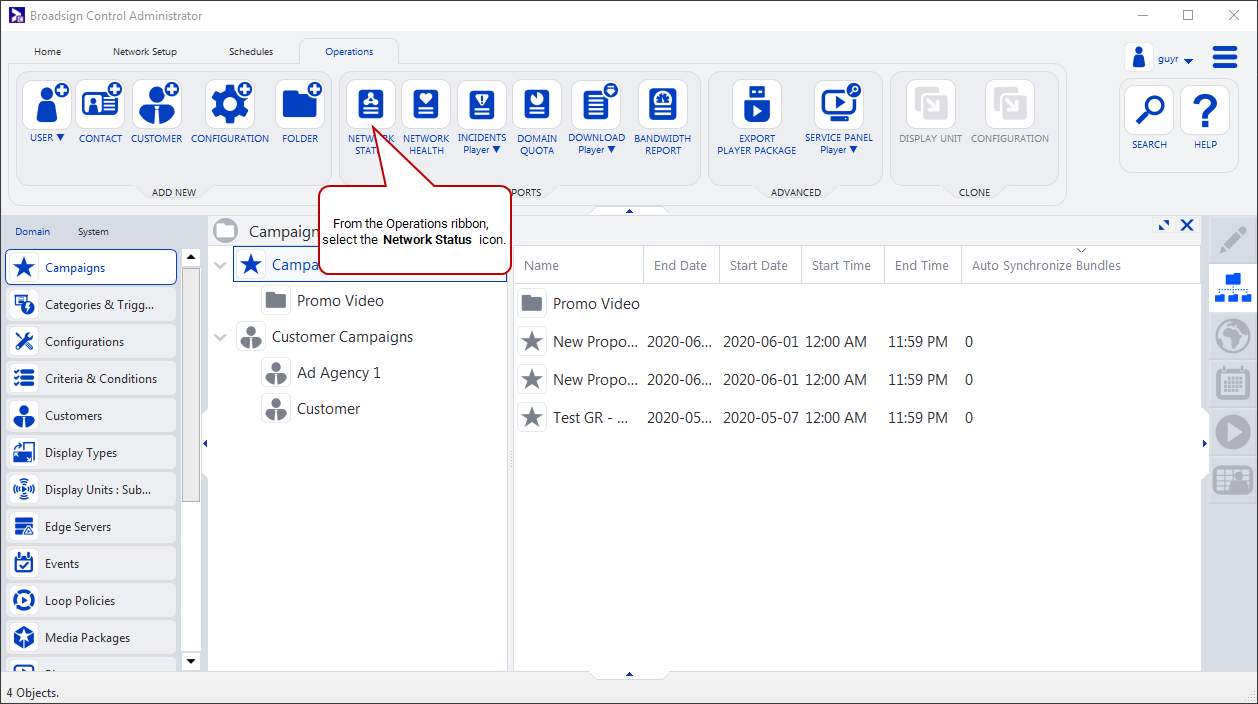
Task: Add a new Customer from the ribbon
Action: click(x=156, y=105)
